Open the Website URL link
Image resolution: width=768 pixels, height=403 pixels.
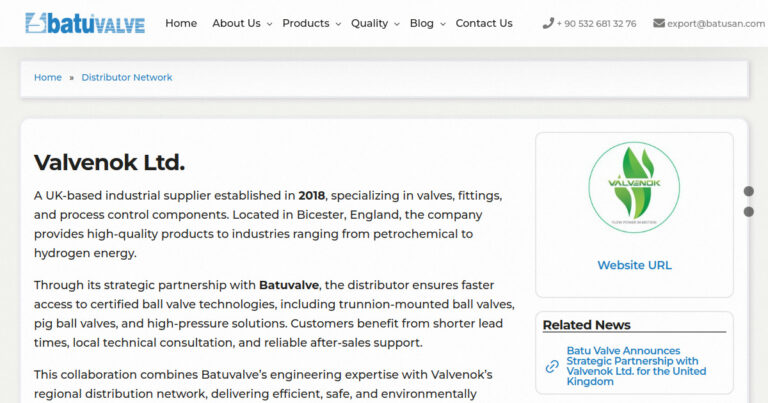[x=634, y=265]
